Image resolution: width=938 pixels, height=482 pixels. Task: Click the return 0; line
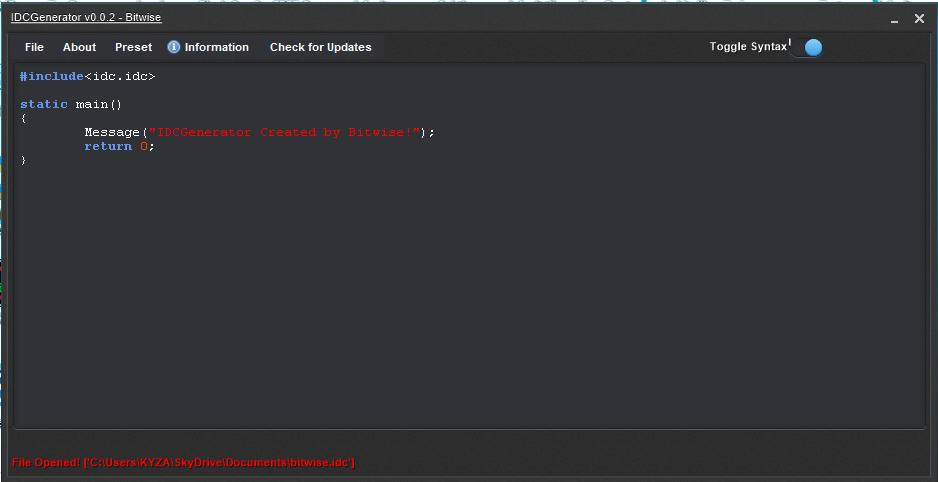click(x=119, y=147)
